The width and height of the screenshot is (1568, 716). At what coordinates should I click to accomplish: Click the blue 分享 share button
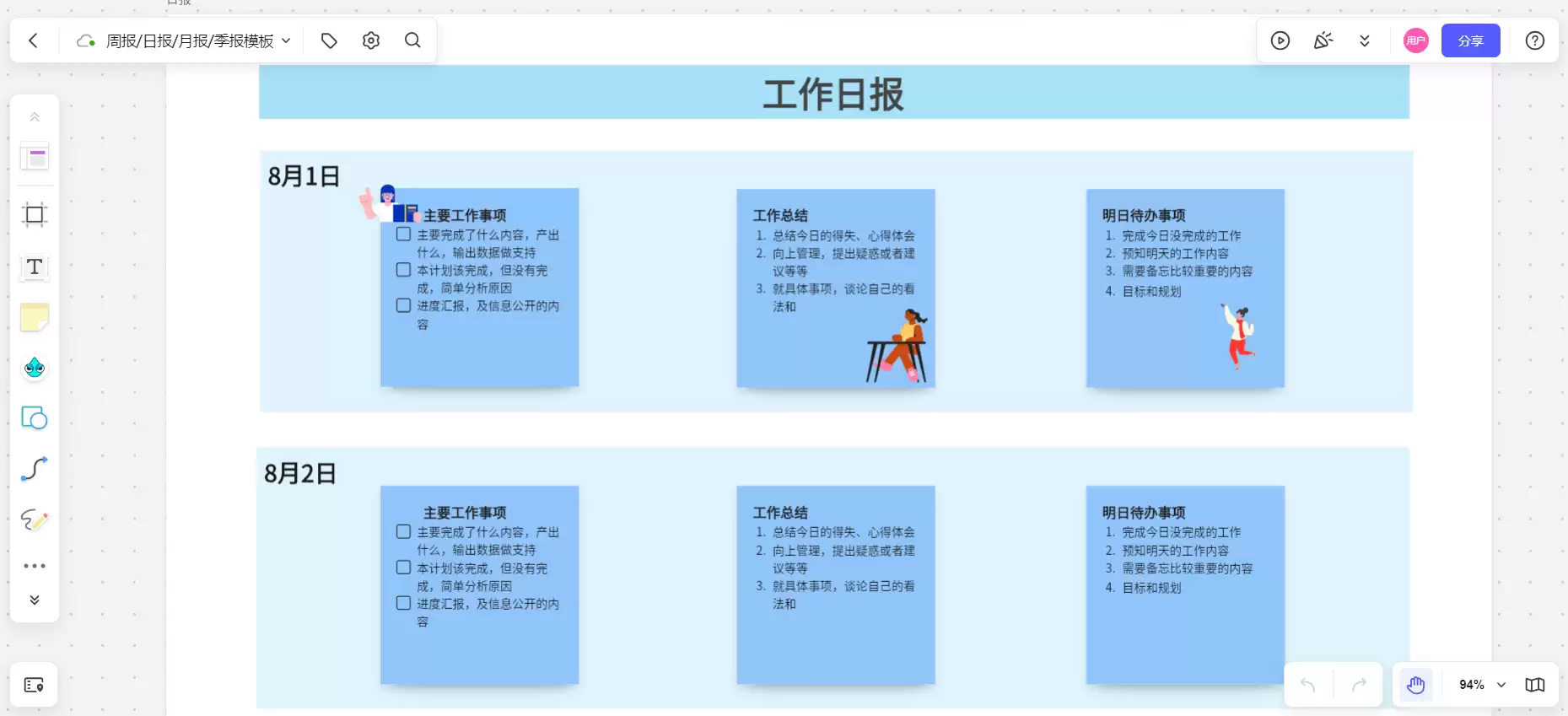point(1471,40)
